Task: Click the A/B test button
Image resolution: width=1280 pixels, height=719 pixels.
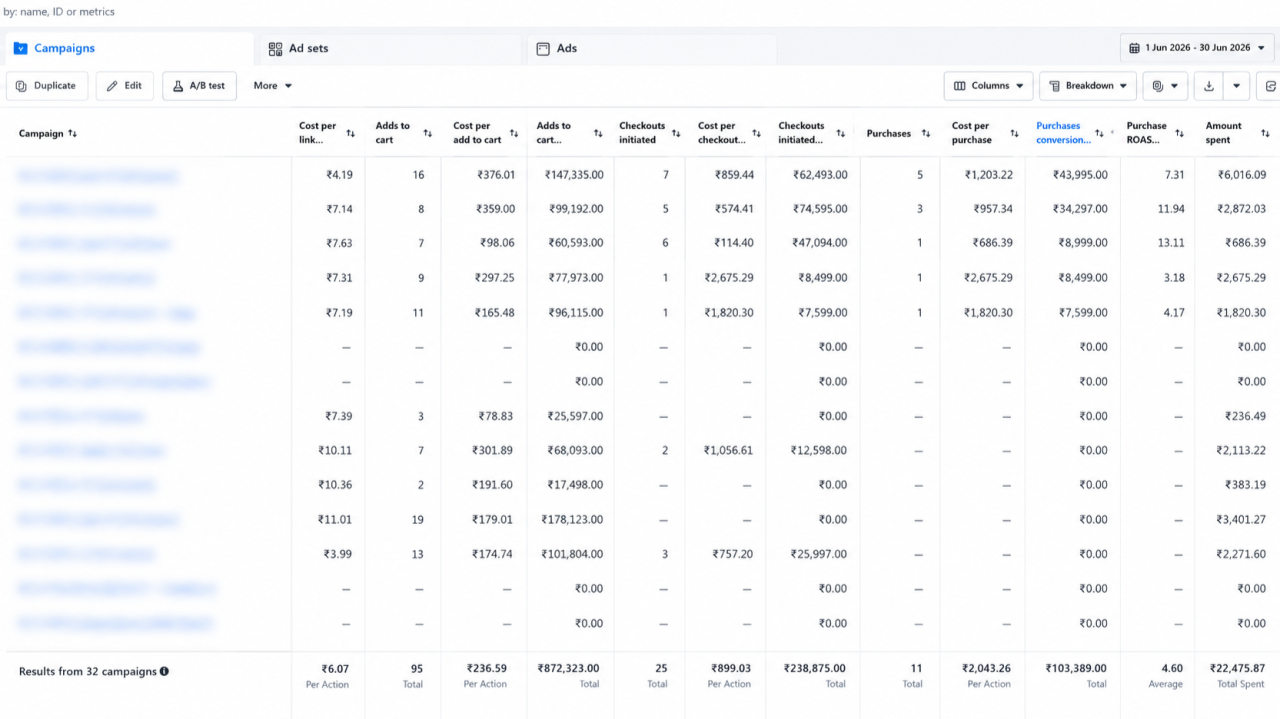Action: pos(199,86)
